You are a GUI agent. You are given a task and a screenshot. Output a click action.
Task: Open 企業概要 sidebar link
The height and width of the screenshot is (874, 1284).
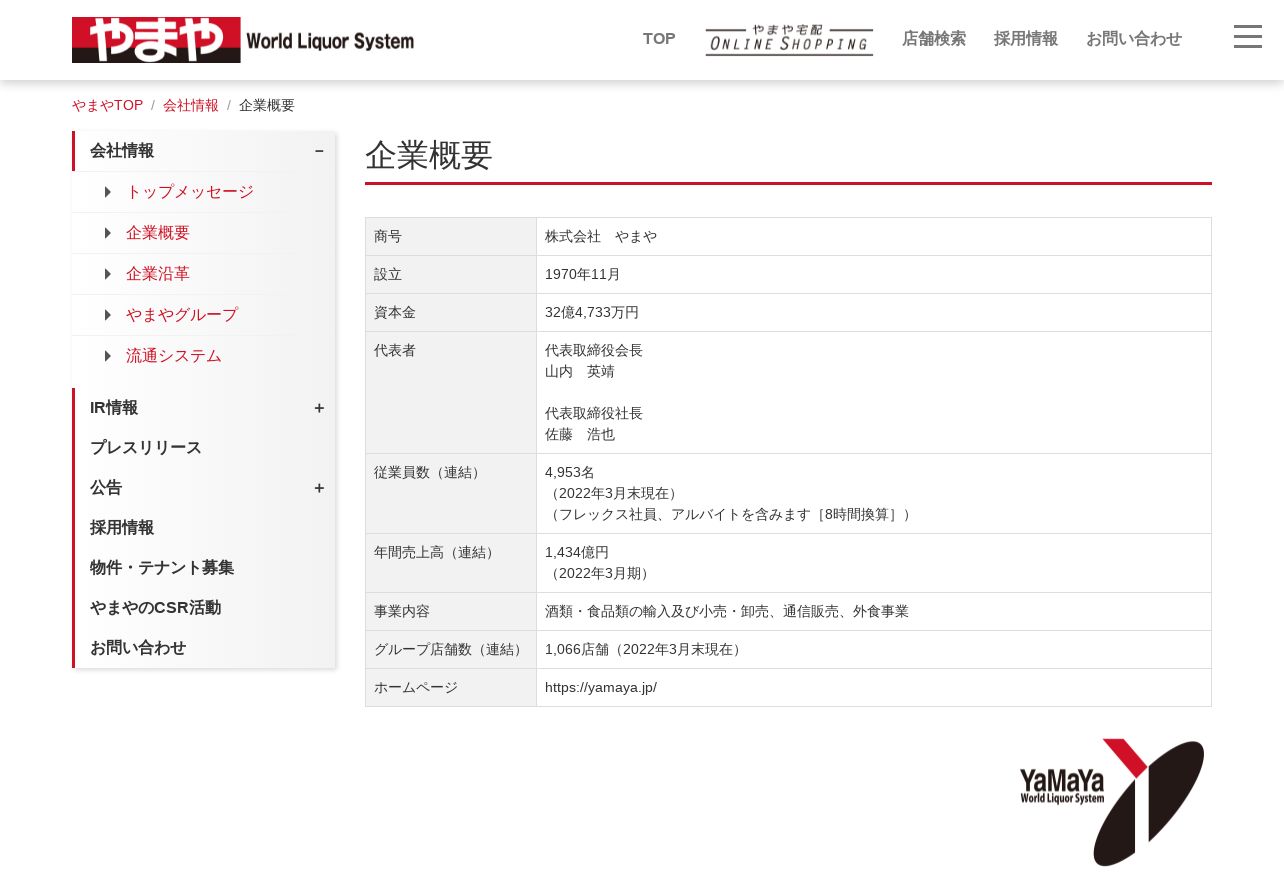click(158, 233)
